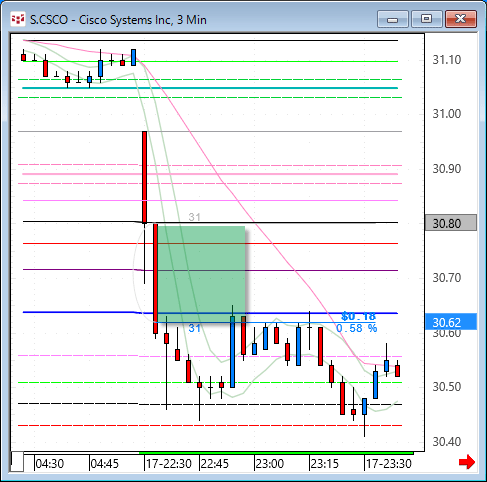Click the tall red candlestick at gap open
Viewport: 487px width, 482px height.
(144, 177)
